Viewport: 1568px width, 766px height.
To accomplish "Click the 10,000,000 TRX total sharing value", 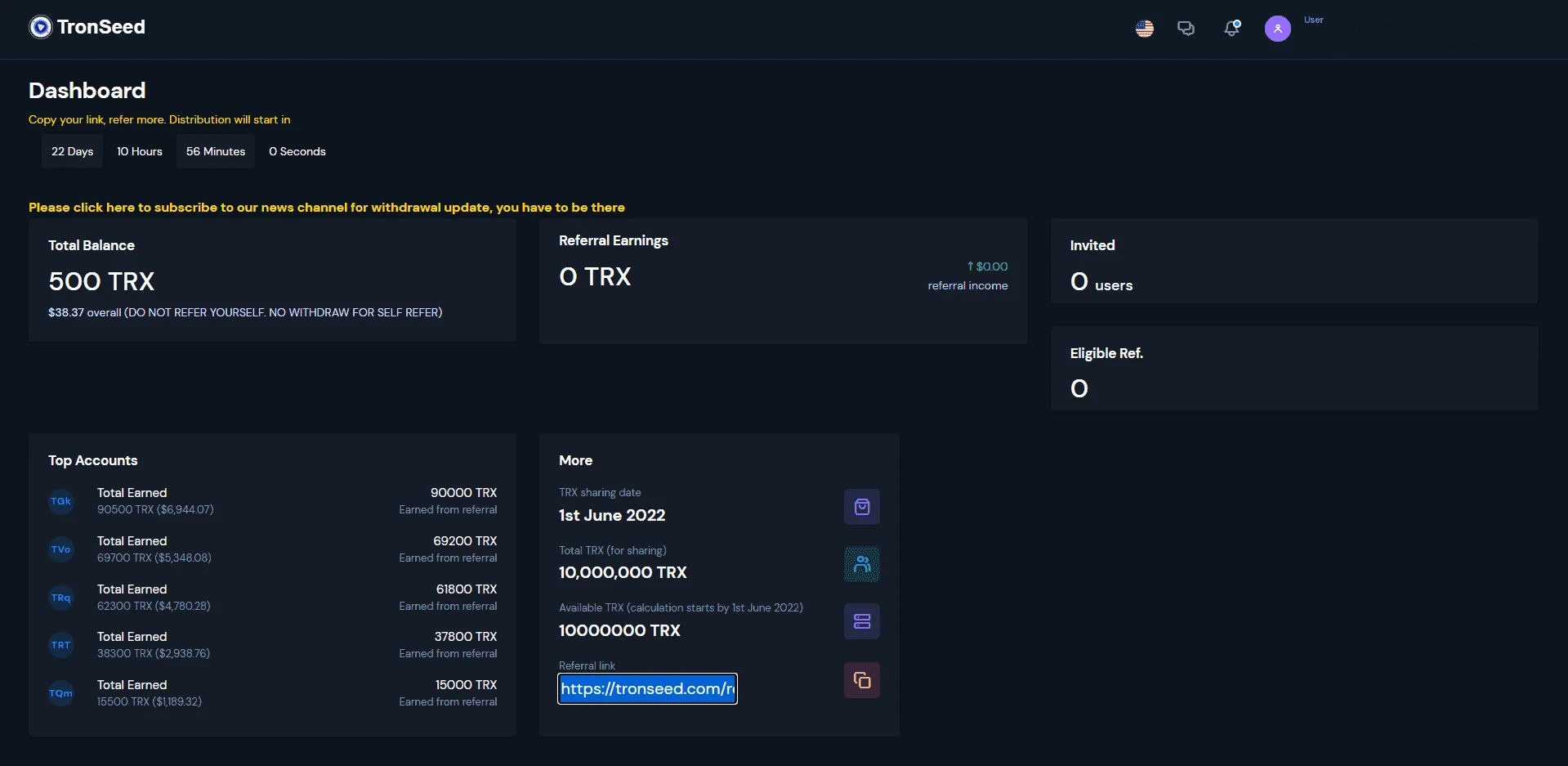I will 623,572.
